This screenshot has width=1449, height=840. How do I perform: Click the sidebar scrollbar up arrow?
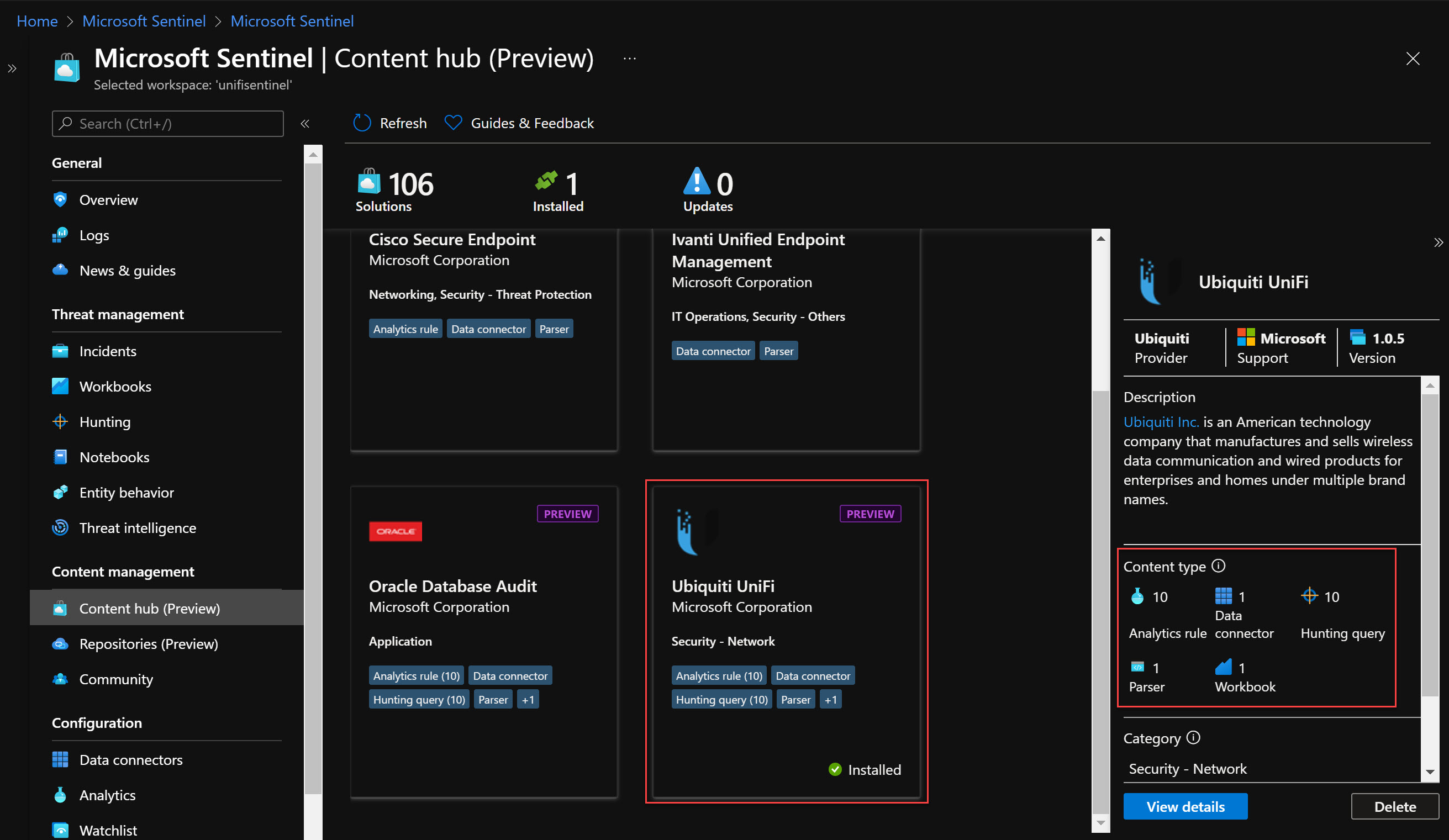coord(313,155)
